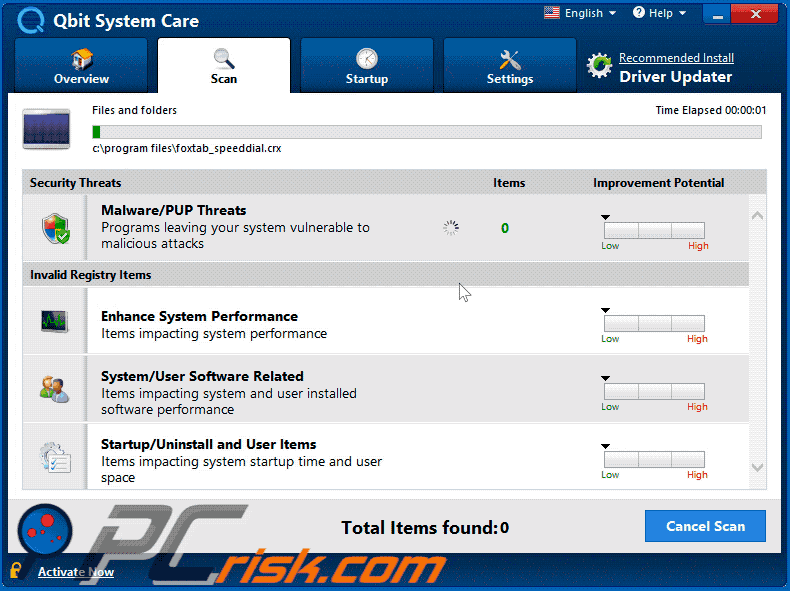The width and height of the screenshot is (790, 591).
Task: Open the Help dropdown menu
Action: [660, 13]
